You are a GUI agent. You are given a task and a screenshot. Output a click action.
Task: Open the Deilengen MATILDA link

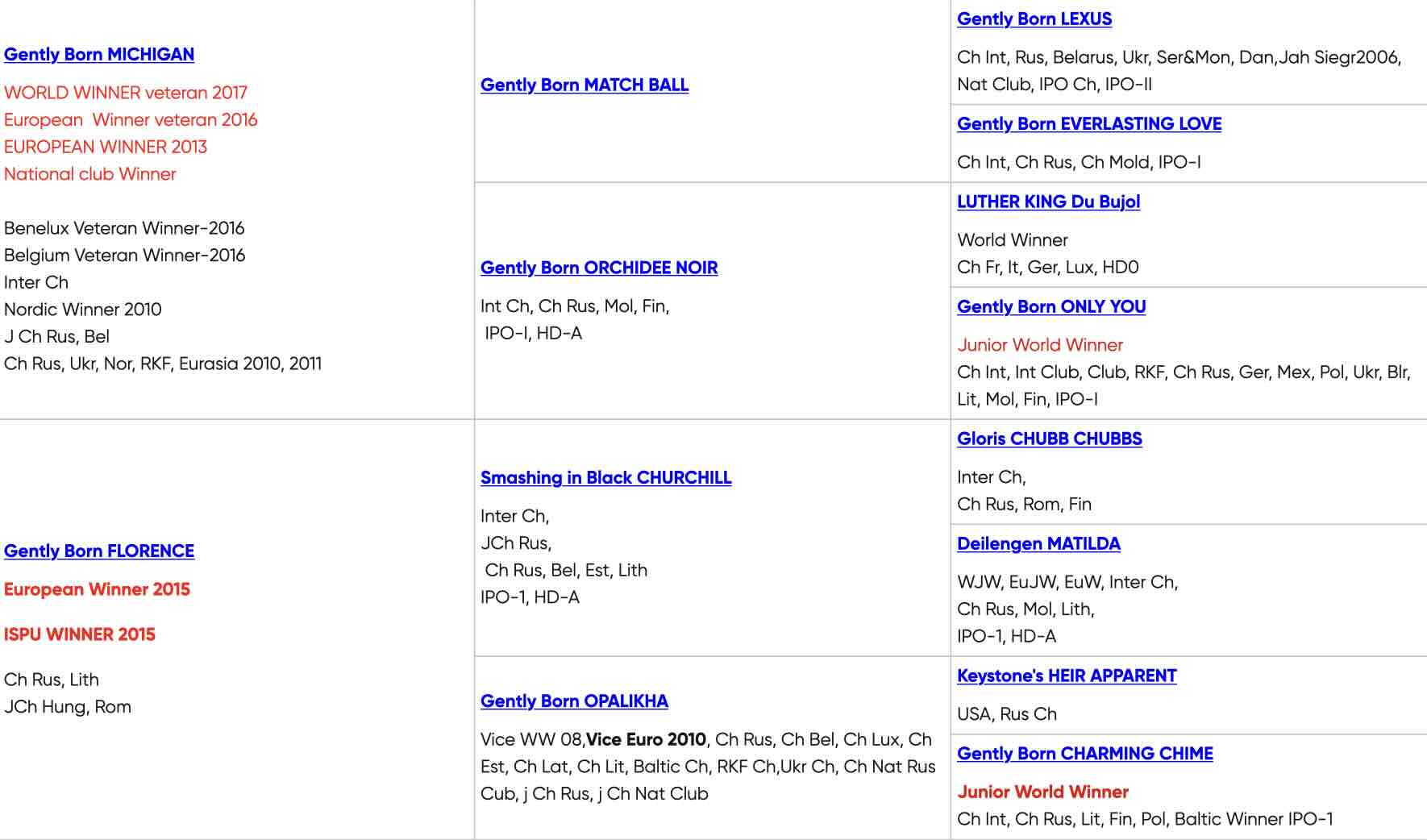click(1038, 543)
